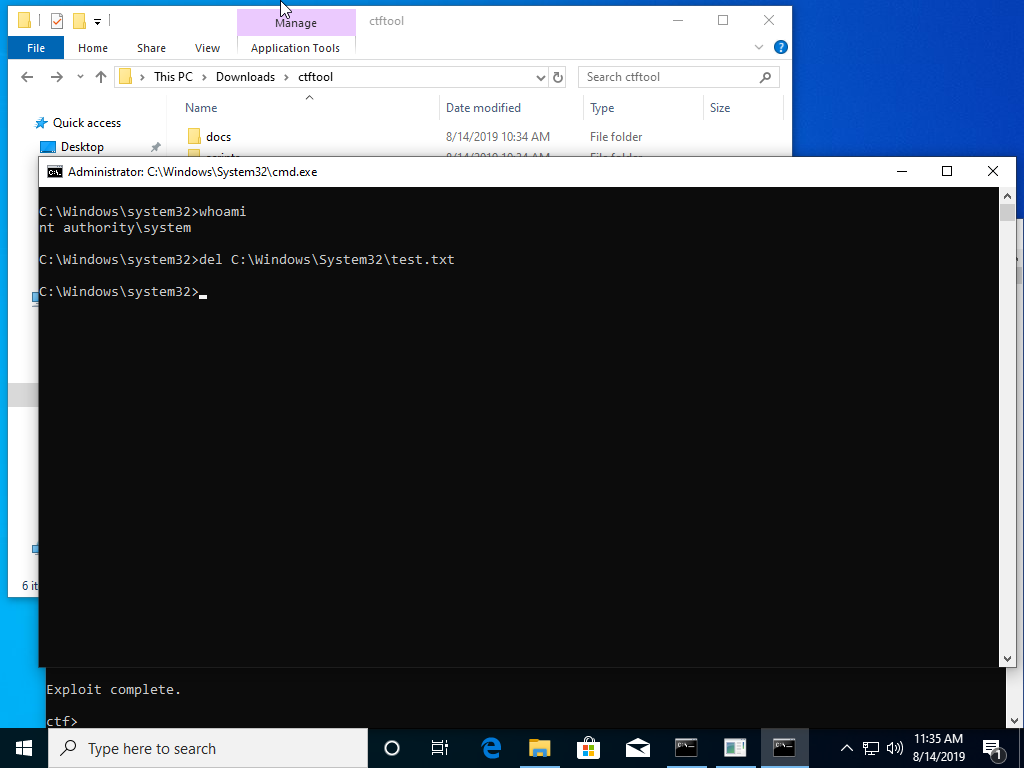Open Customize Quick Access Toolbar dropdown
This screenshot has height=768, width=1024.
tap(97, 22)
